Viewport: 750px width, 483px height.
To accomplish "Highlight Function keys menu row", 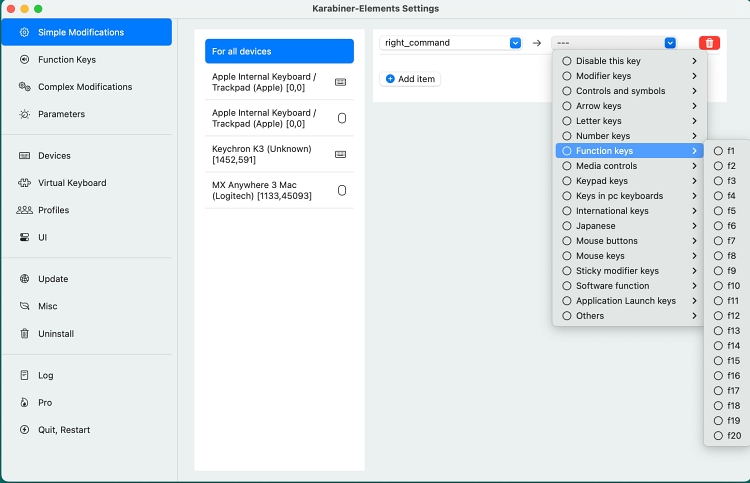I will [629, 151].
